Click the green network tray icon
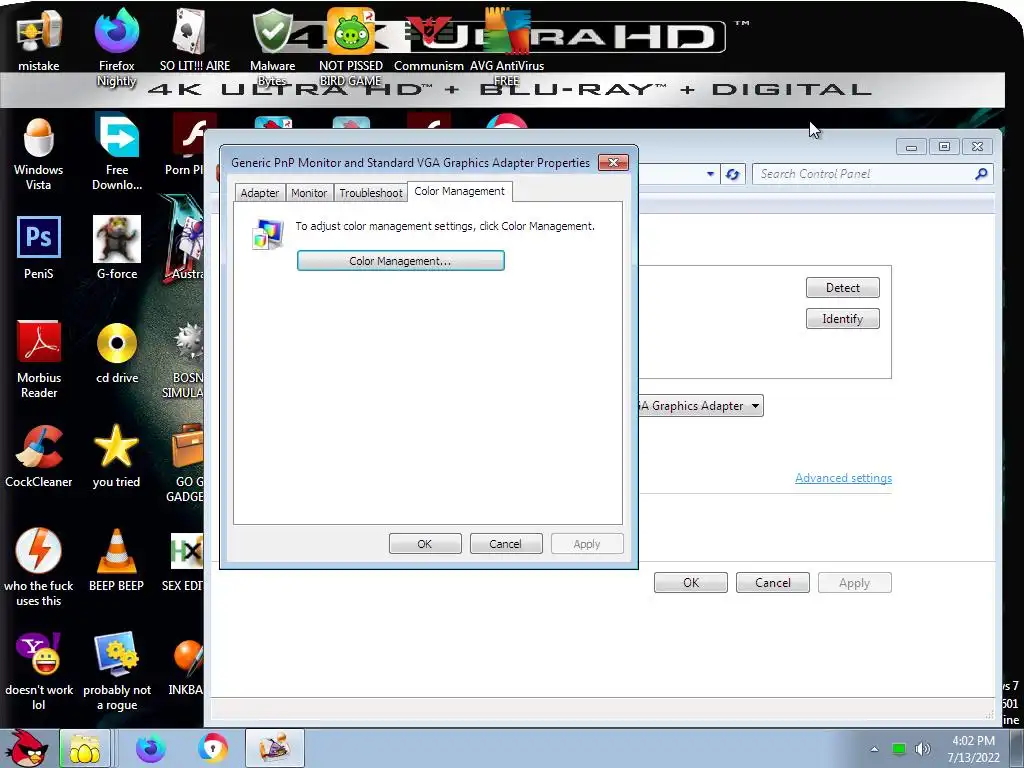1024x768 pixels. coord(899,749)
